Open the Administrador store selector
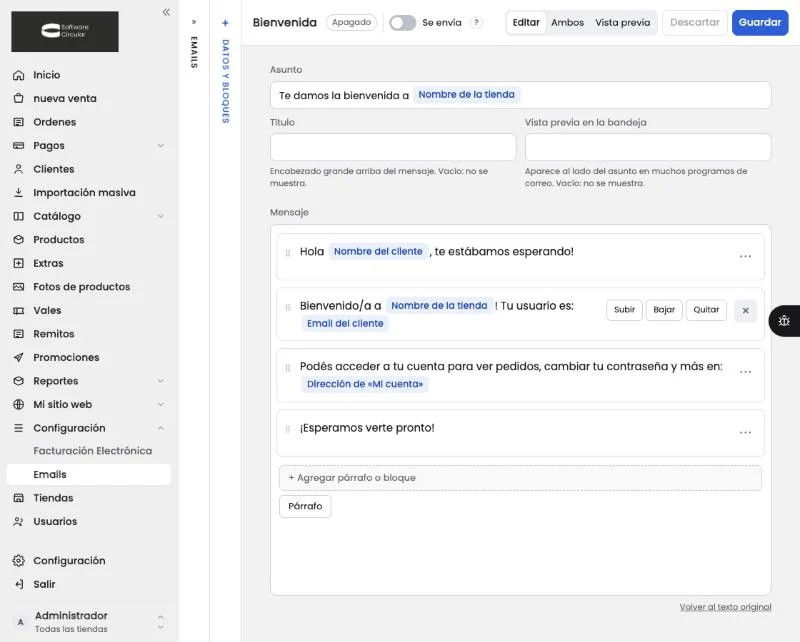800x642 pixels. (89, 622)
